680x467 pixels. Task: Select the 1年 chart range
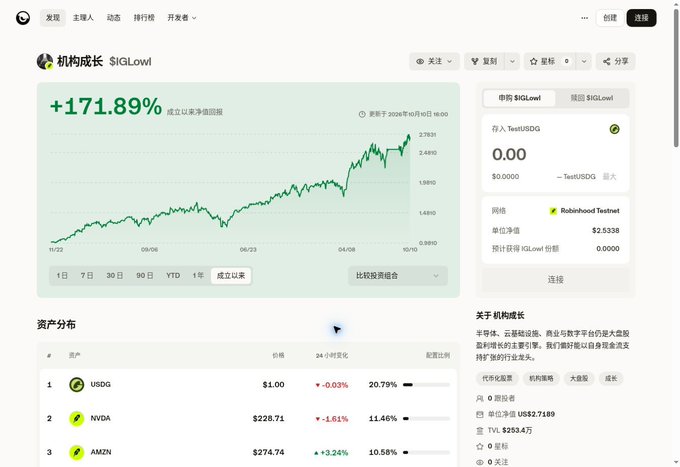(x=198, y=276)
